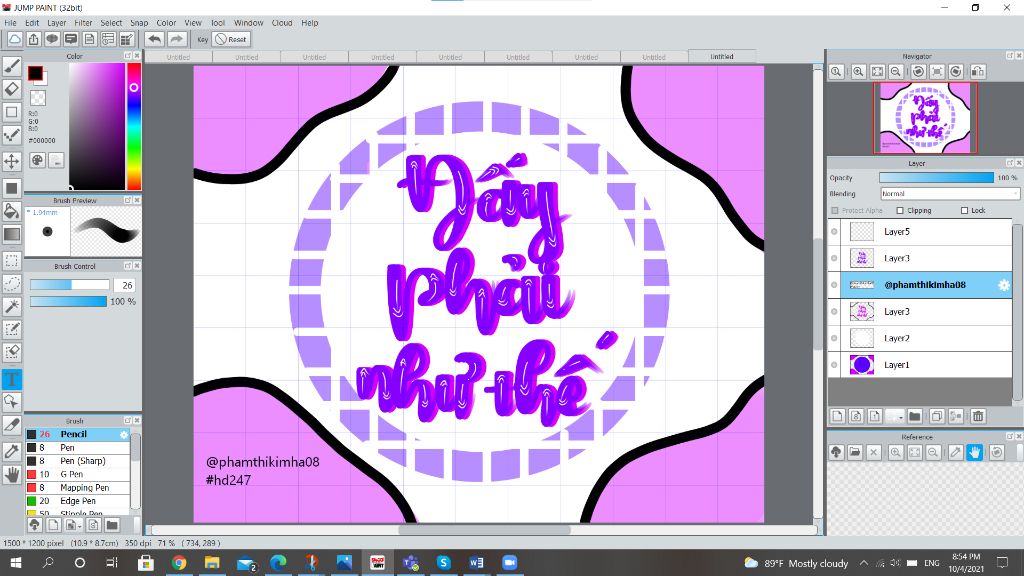Open the dropdown arrow in the Layer panel's bottom bar

pos(901,417)
